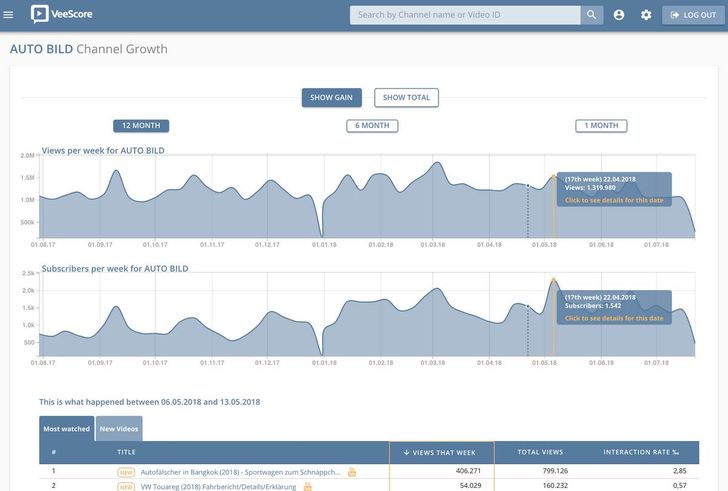Open the settings gear icon

point(646,15)
